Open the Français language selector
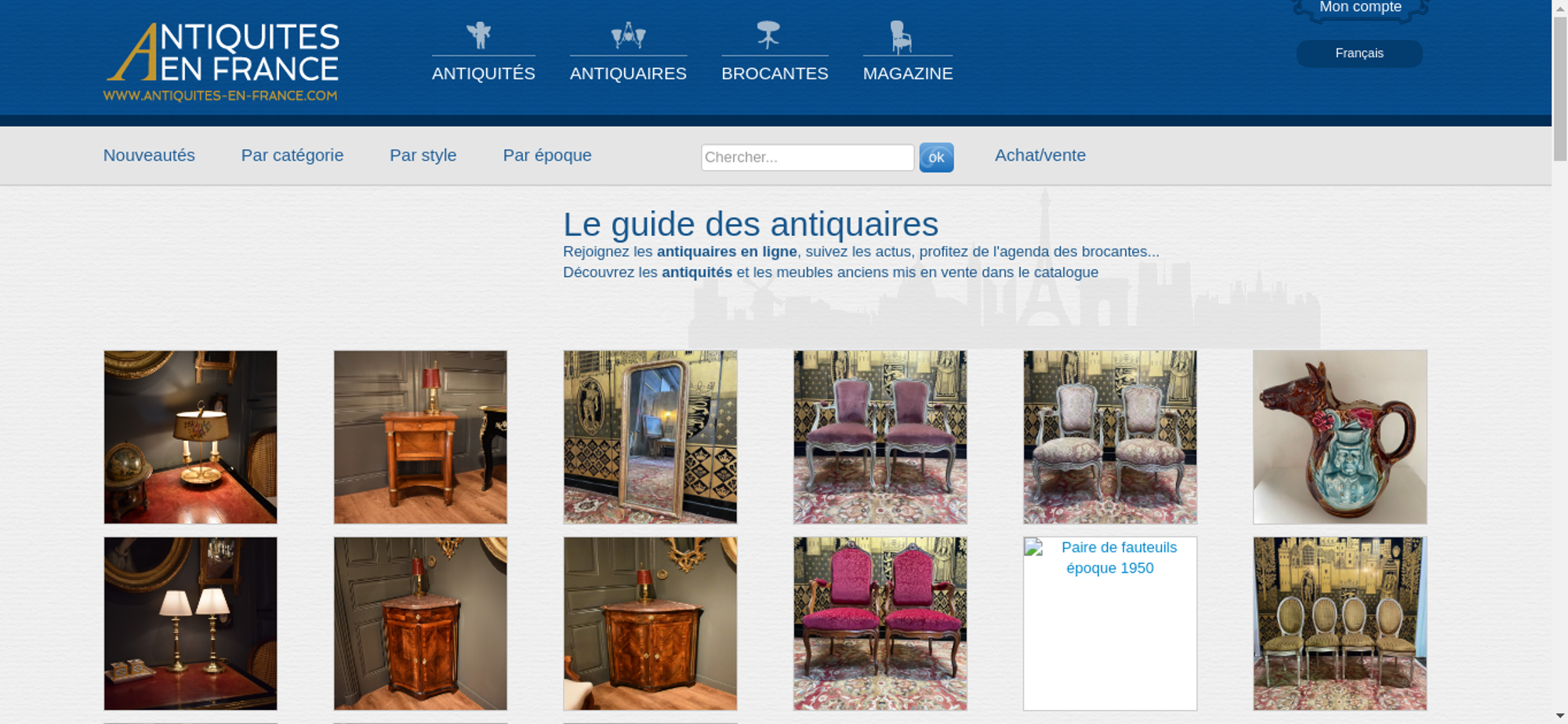 [1359, 53]
